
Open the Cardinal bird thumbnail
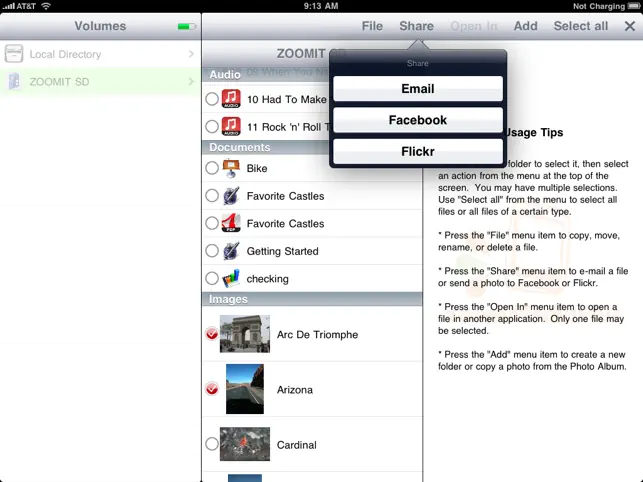(245, 444)
